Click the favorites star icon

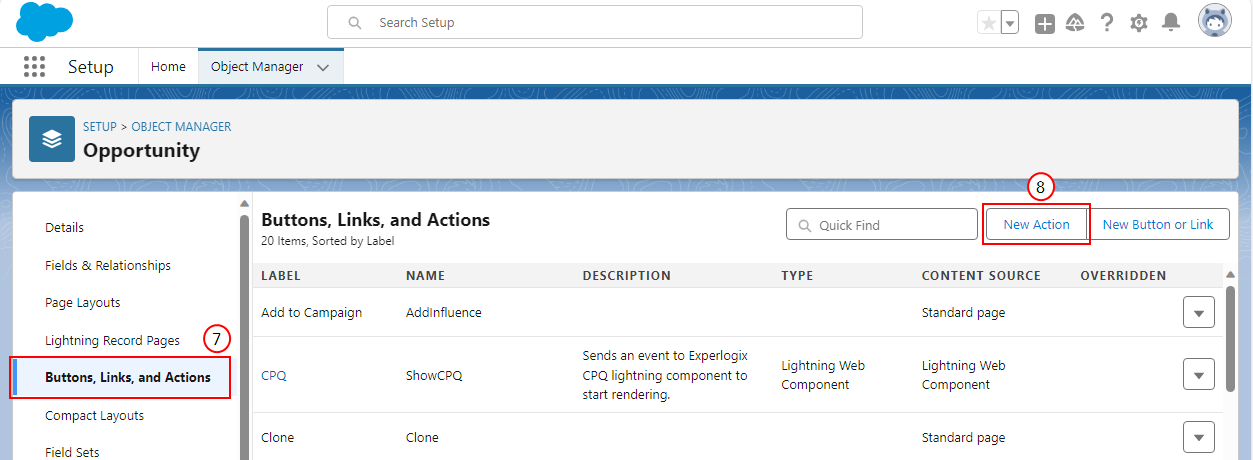click(x=988, y=23)
